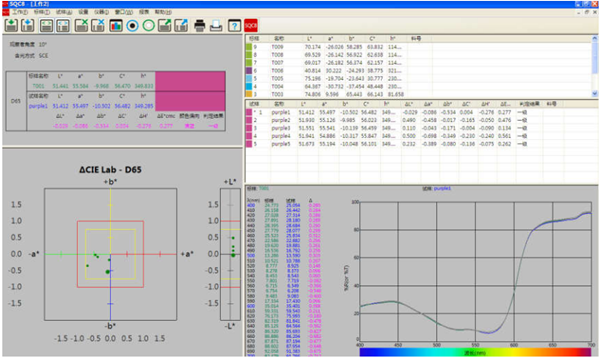Open the help question-mark icon

(x=234, y=26)
